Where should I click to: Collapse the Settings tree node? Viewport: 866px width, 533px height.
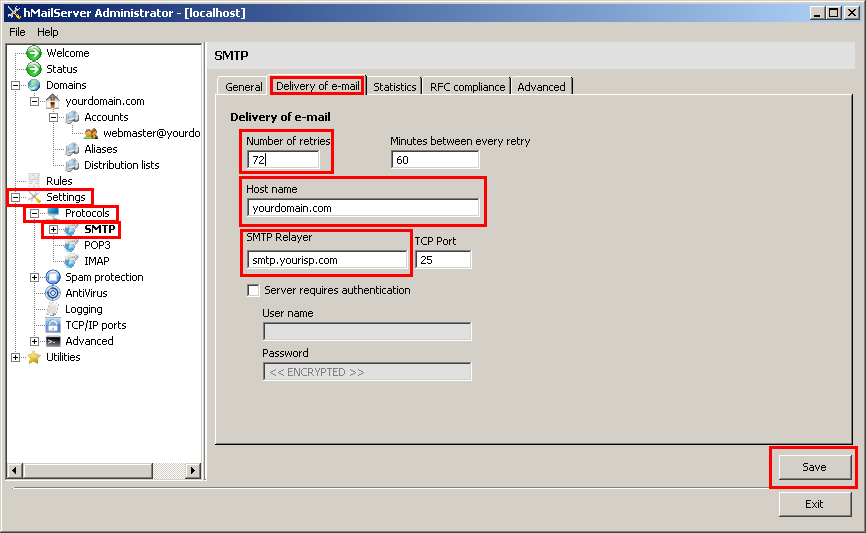(x=15, y=197)
